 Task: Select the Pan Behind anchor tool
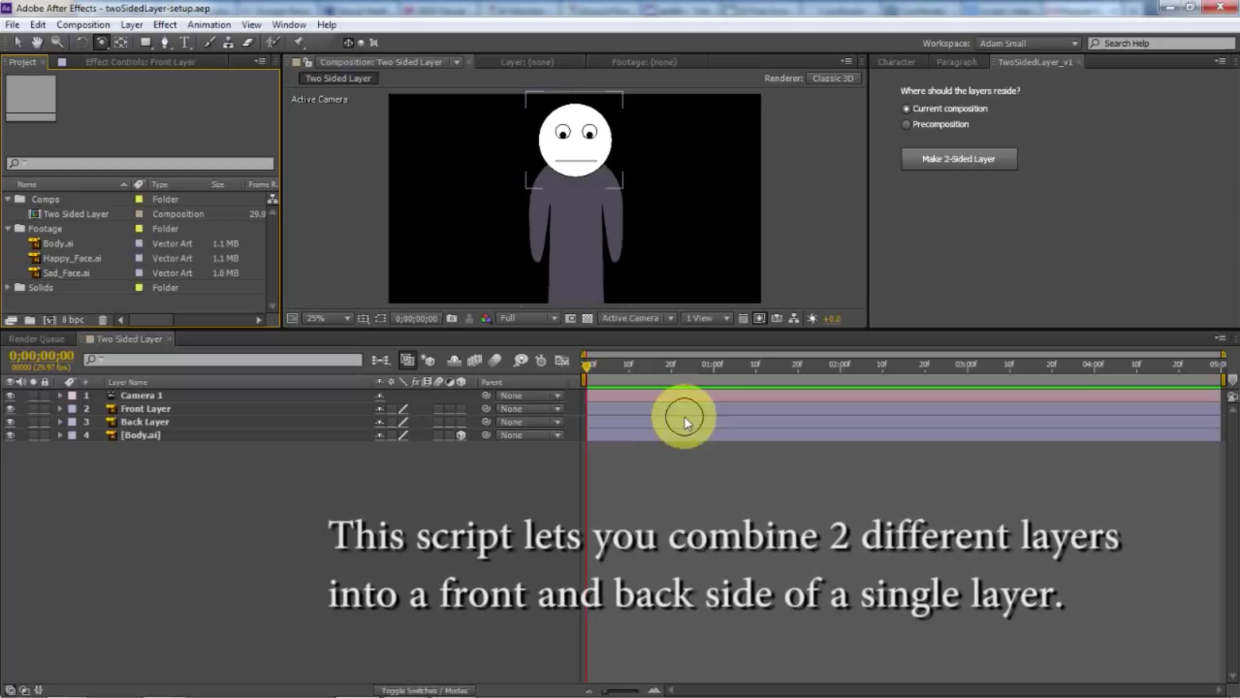pos(121,42)
